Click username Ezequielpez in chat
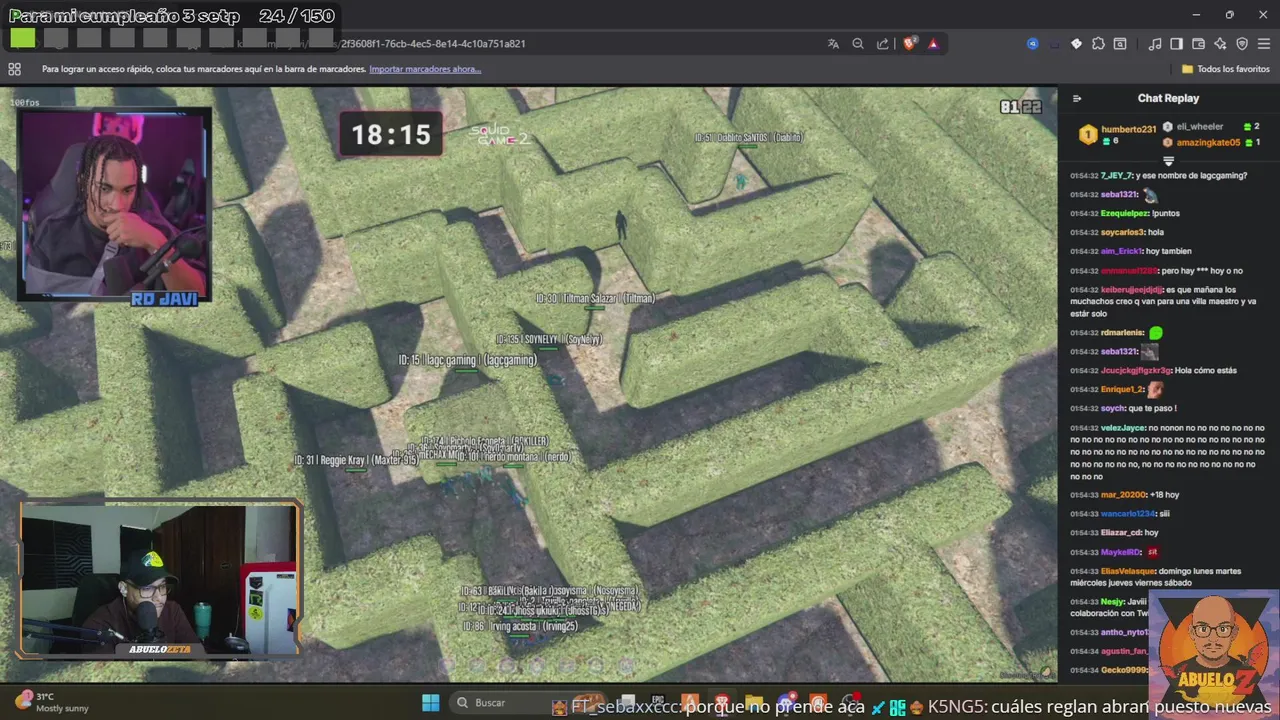Viewport: 1280px width, 720px height. click(x=1126, y=213)
